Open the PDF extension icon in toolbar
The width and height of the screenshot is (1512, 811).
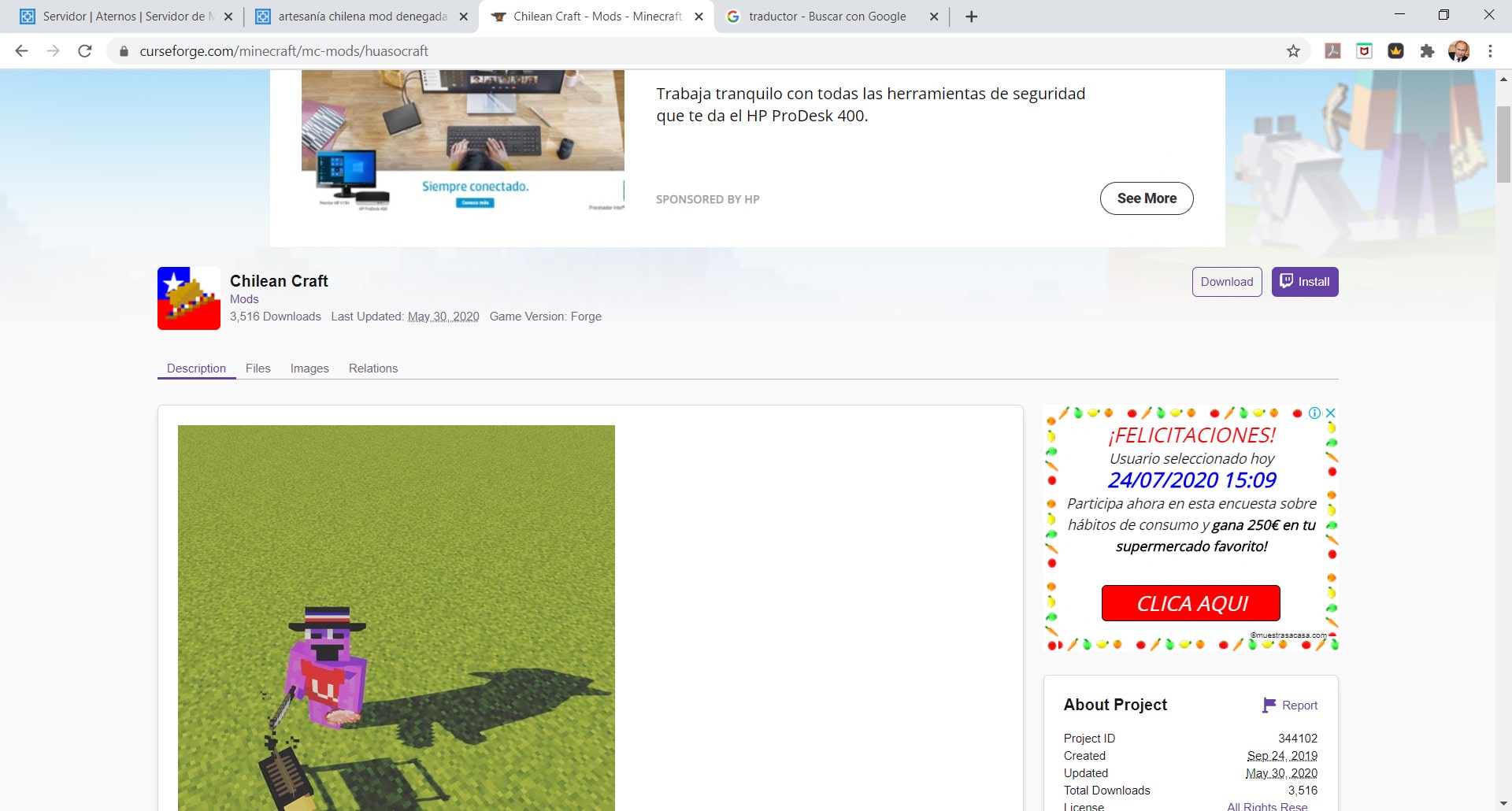[1332, 51]
